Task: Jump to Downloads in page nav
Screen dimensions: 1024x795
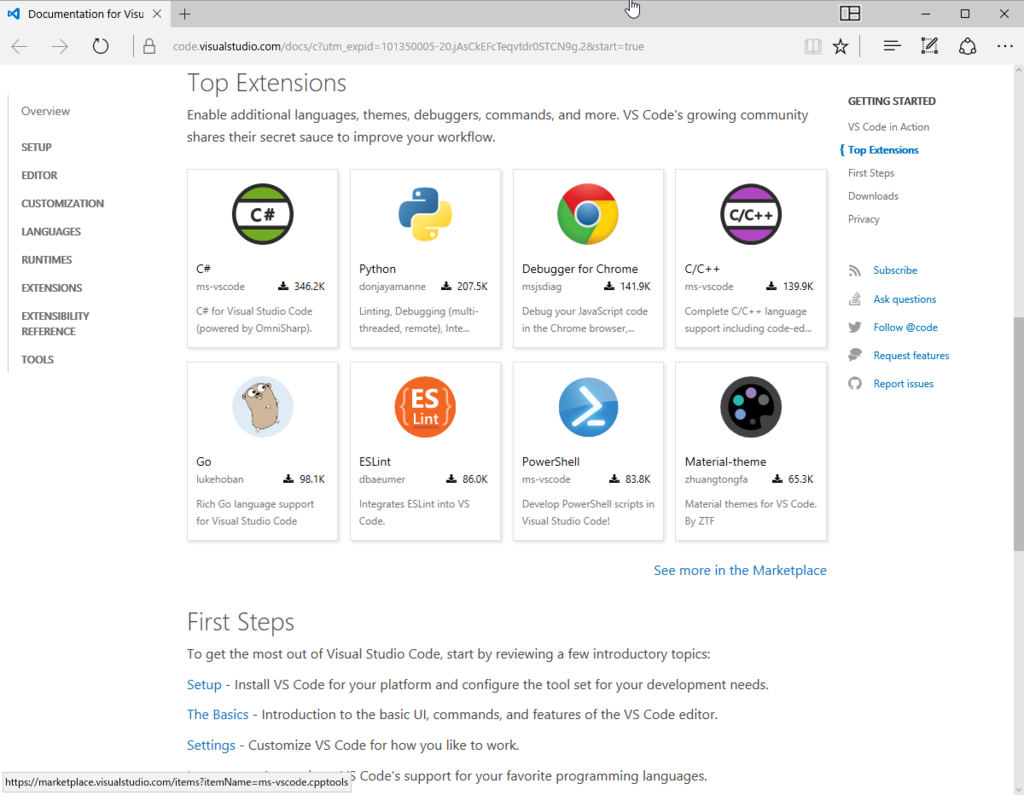Action: click(x=873, y=196)
